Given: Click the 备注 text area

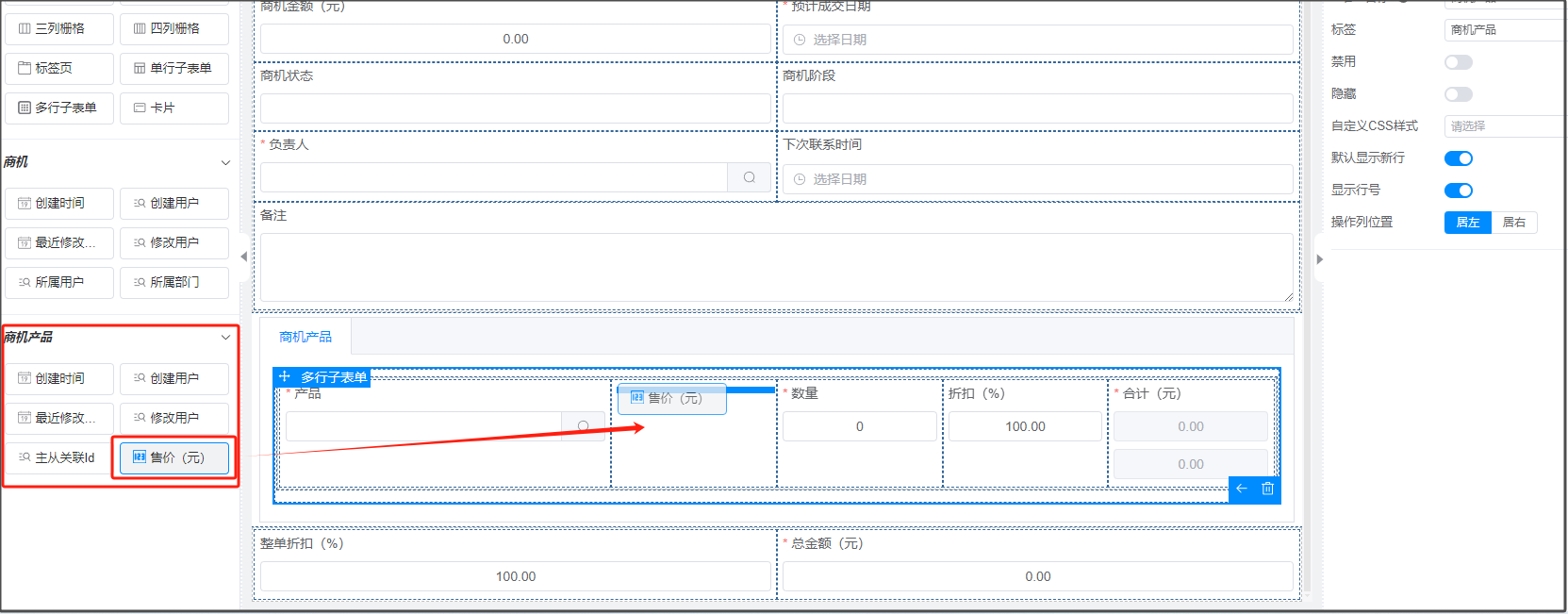Looking at the screenshot, I should [x=776, y=267].
